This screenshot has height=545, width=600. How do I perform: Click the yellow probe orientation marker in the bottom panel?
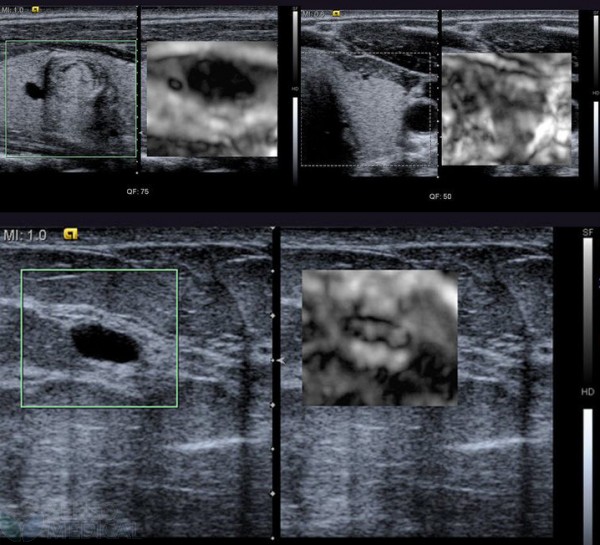coord(70,235)
